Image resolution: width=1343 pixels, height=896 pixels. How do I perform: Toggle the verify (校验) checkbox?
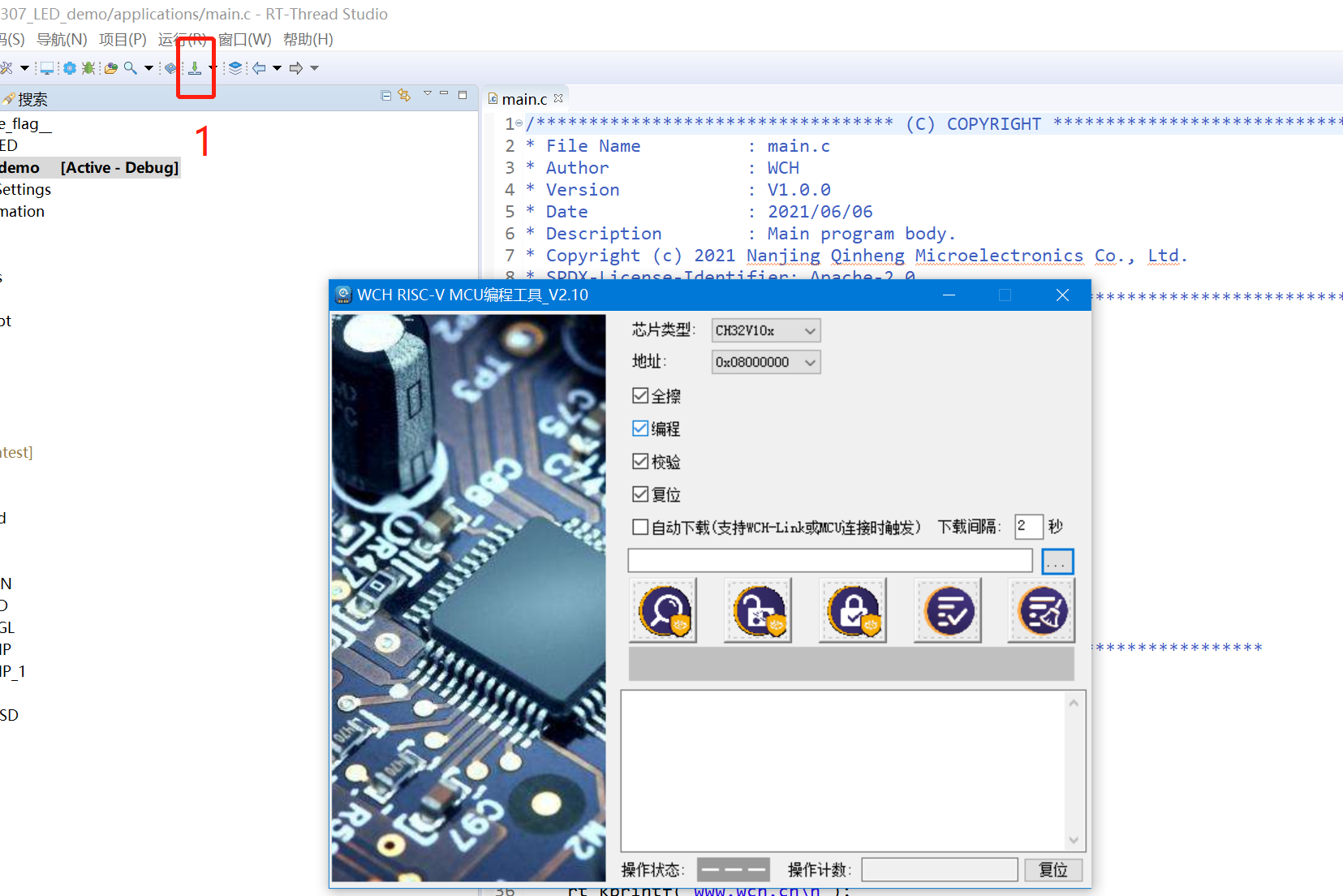pos(640,462)
